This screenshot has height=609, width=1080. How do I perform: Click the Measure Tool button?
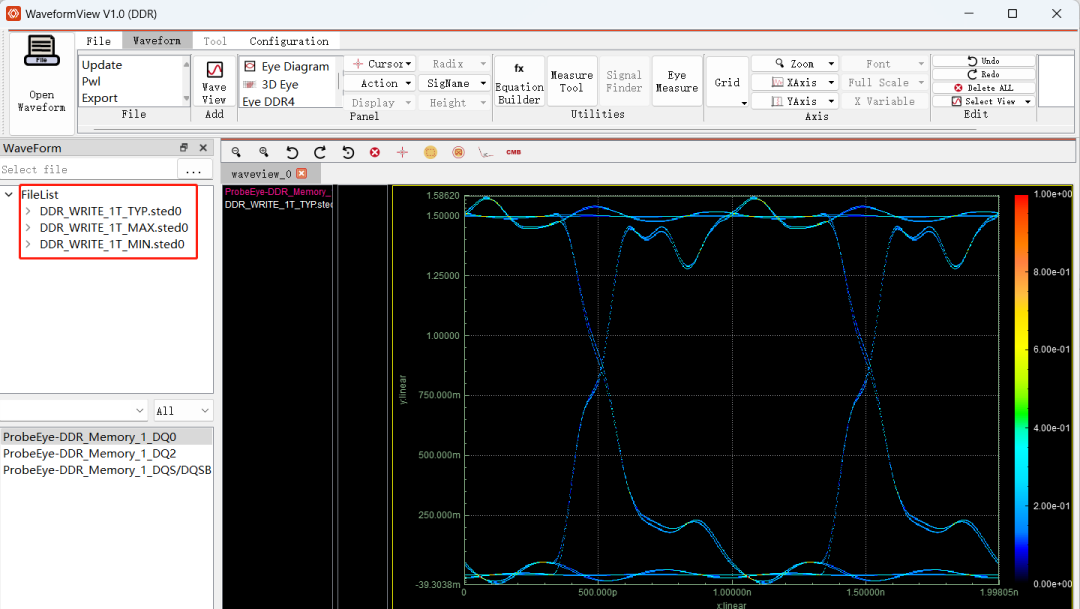pyautogui.click(x=571, y=81)
